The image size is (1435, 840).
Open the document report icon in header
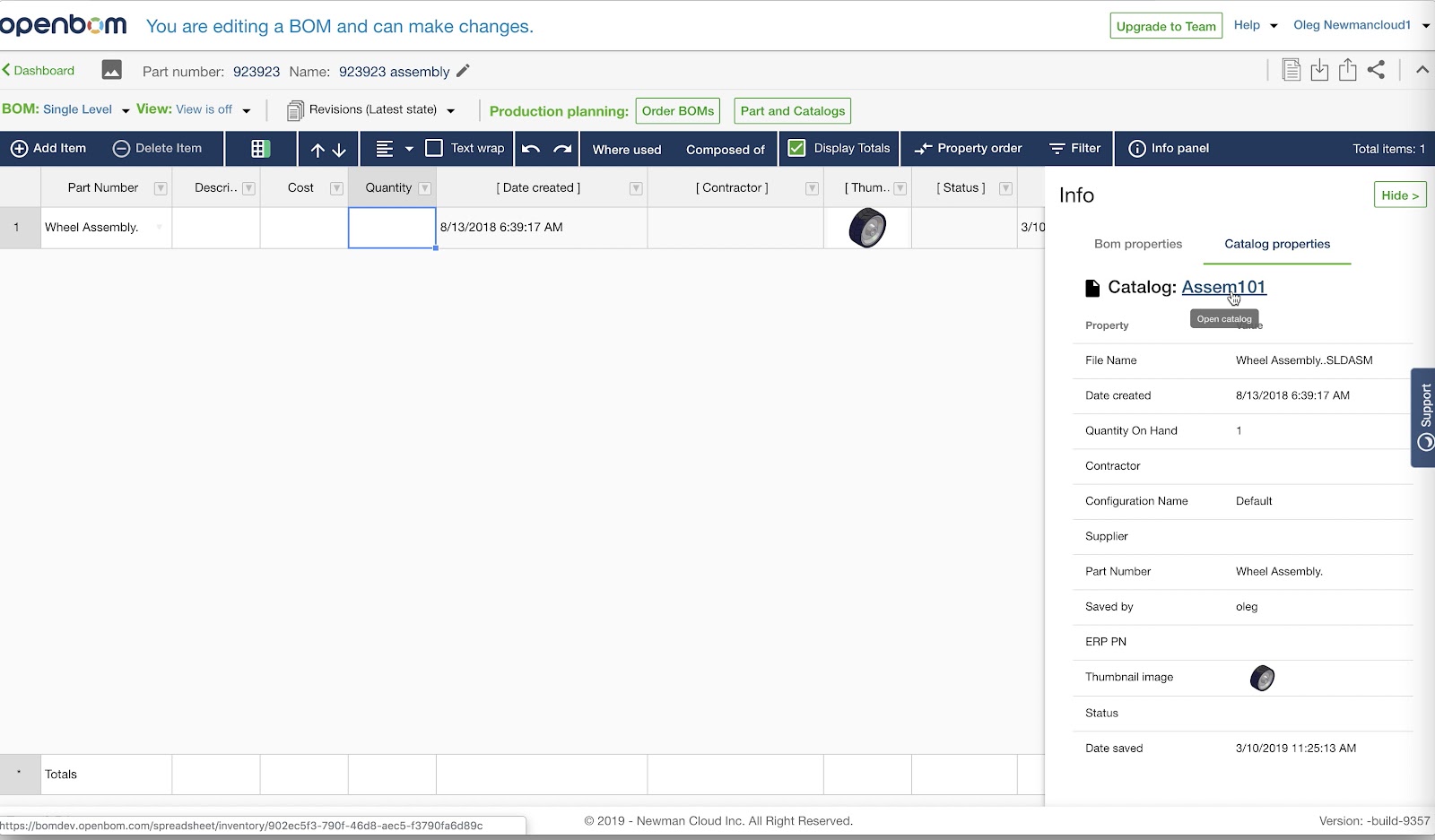pos(1291,70)
